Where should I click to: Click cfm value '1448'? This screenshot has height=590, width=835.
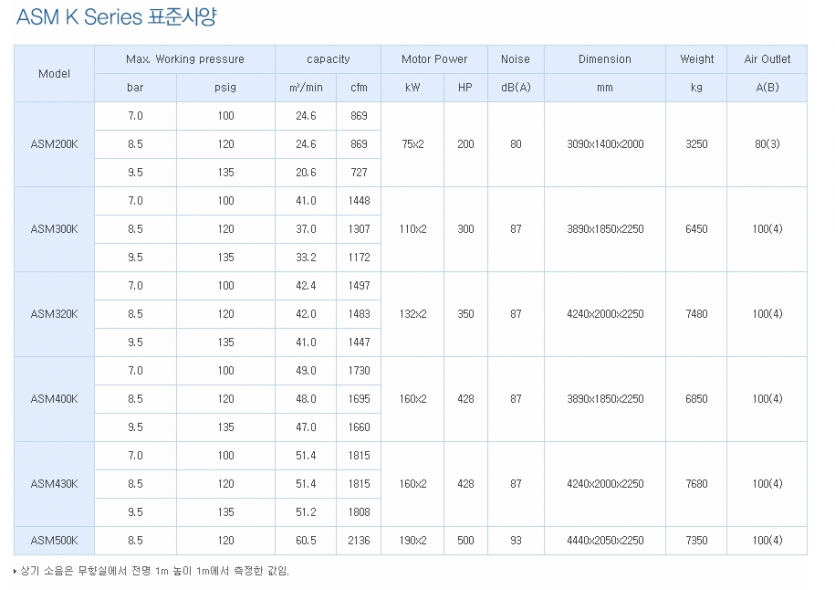[x=359, y=201]
